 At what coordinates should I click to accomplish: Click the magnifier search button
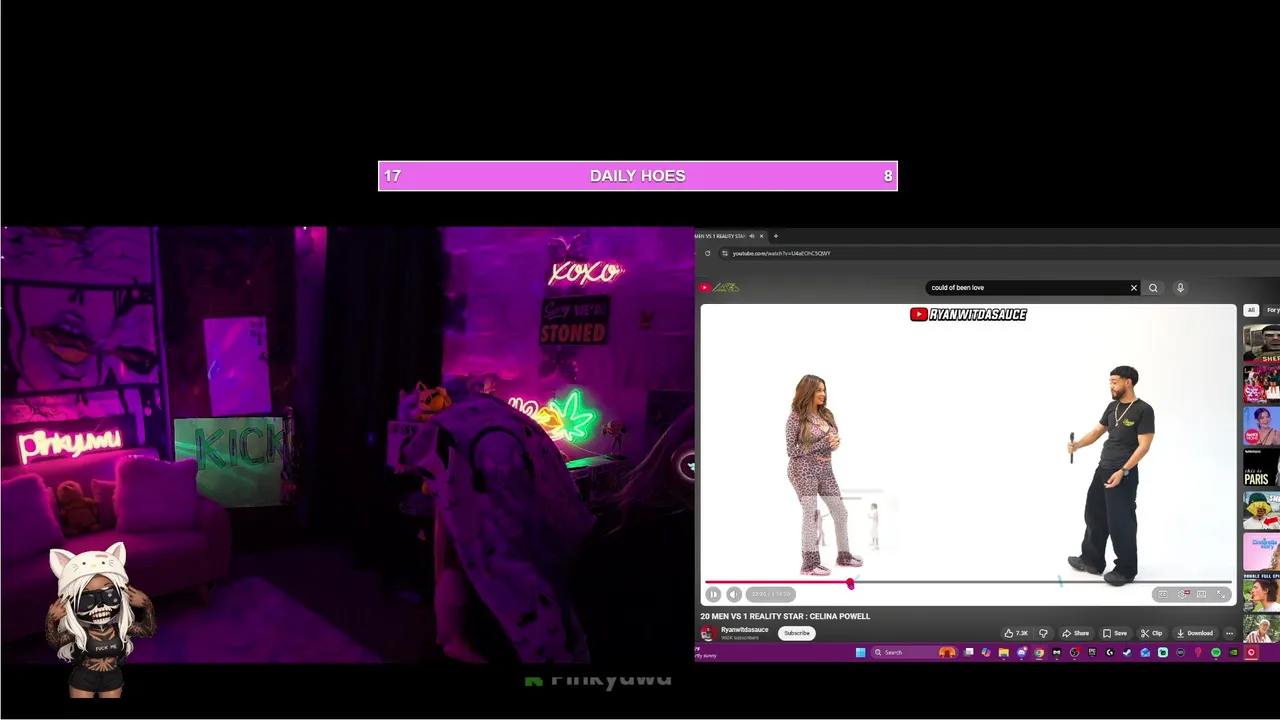1153,287
